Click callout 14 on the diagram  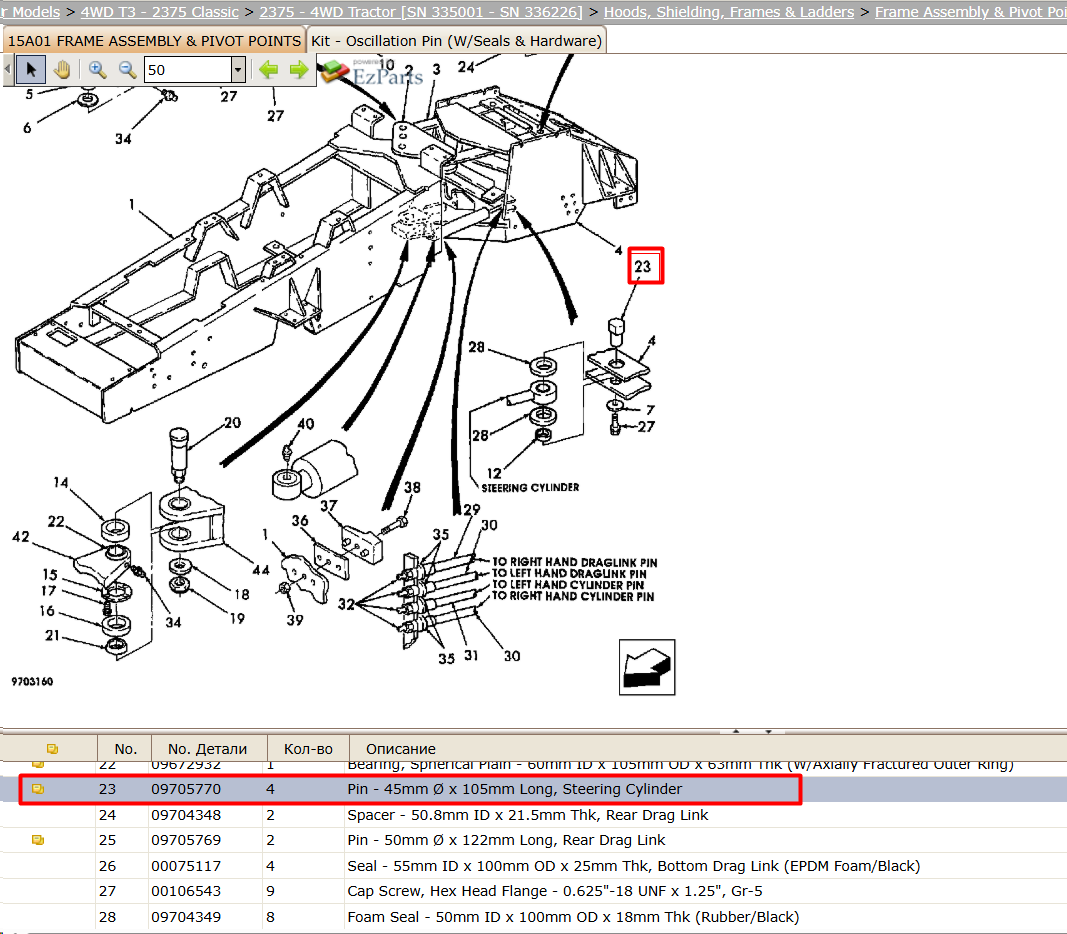coord(61,482)
